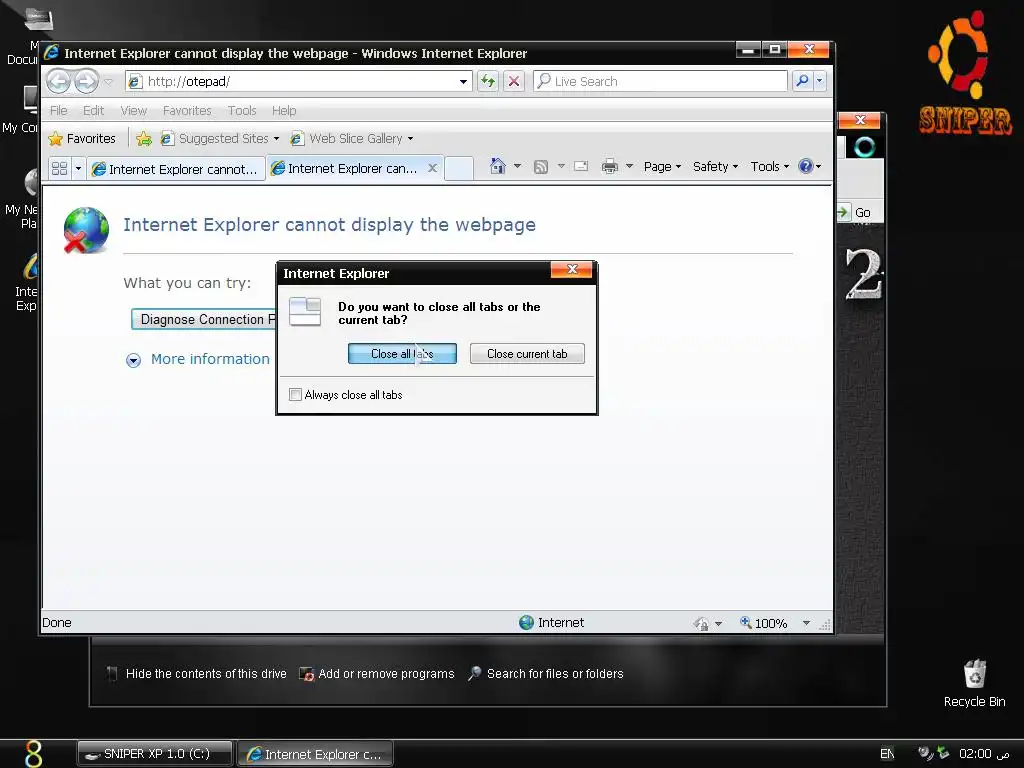
Task: Click the EN language indicator
Action: pyautogui.click(x=886, y=754)
